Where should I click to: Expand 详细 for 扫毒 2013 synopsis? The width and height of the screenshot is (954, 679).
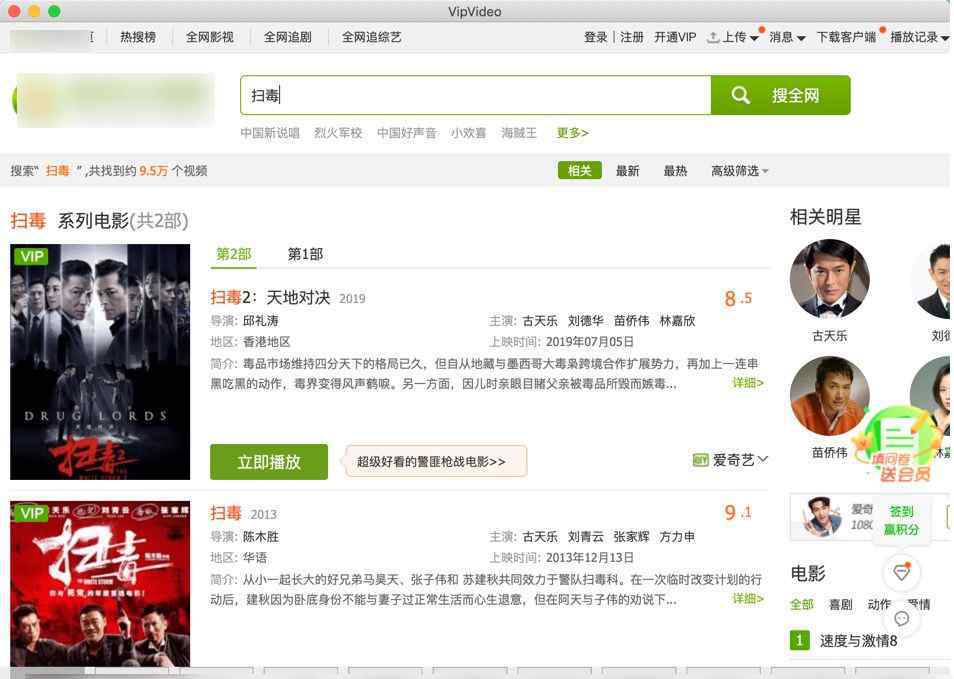click(x=748, y=599)
